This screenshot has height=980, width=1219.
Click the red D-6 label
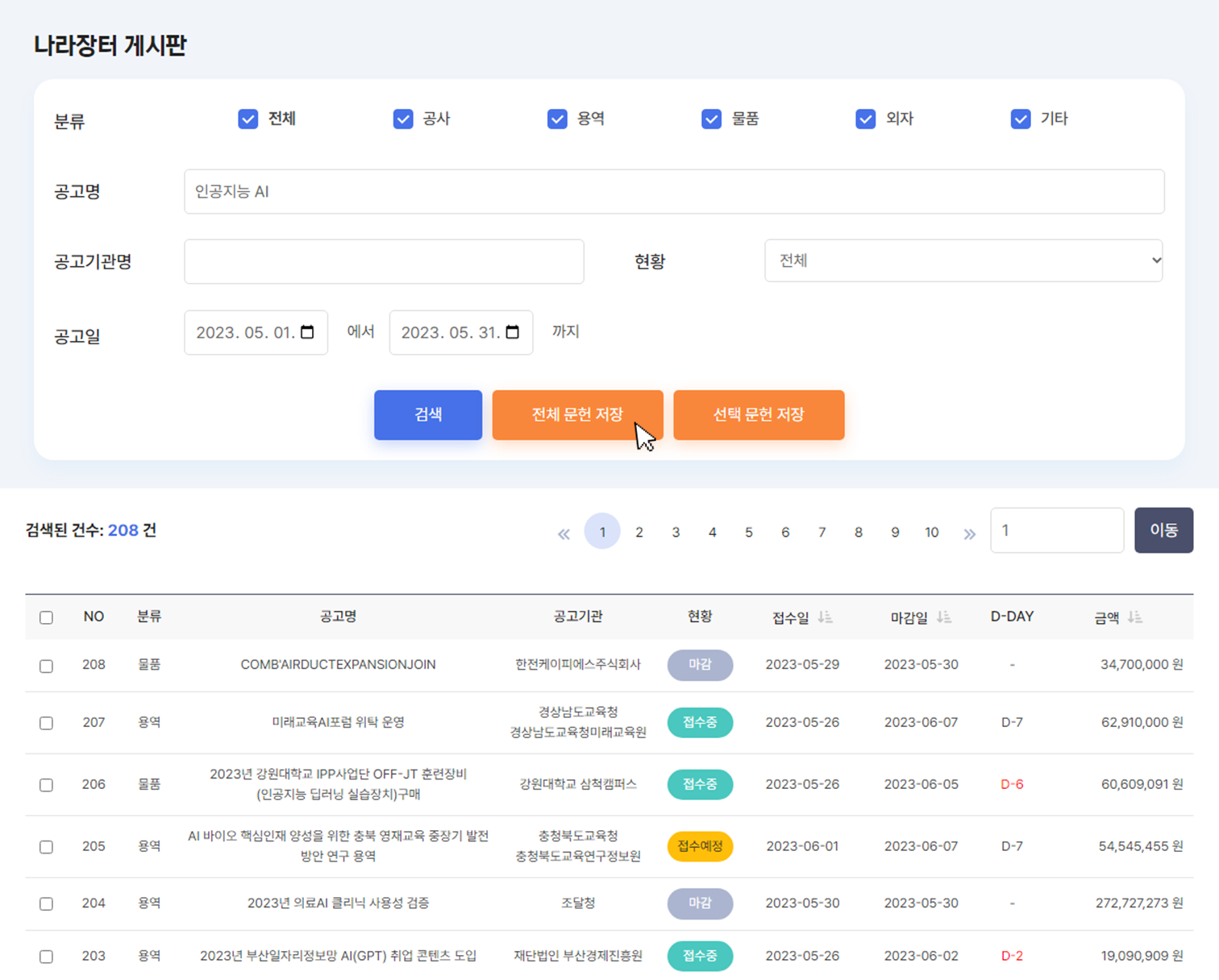point(1012,784)
